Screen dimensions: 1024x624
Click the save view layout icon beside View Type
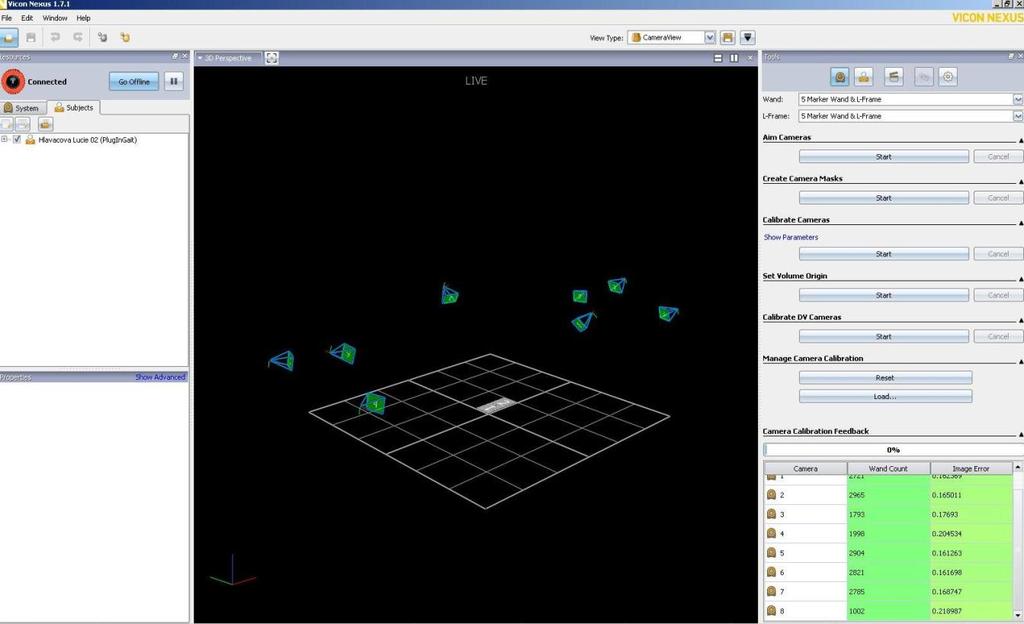pos(728,38)
